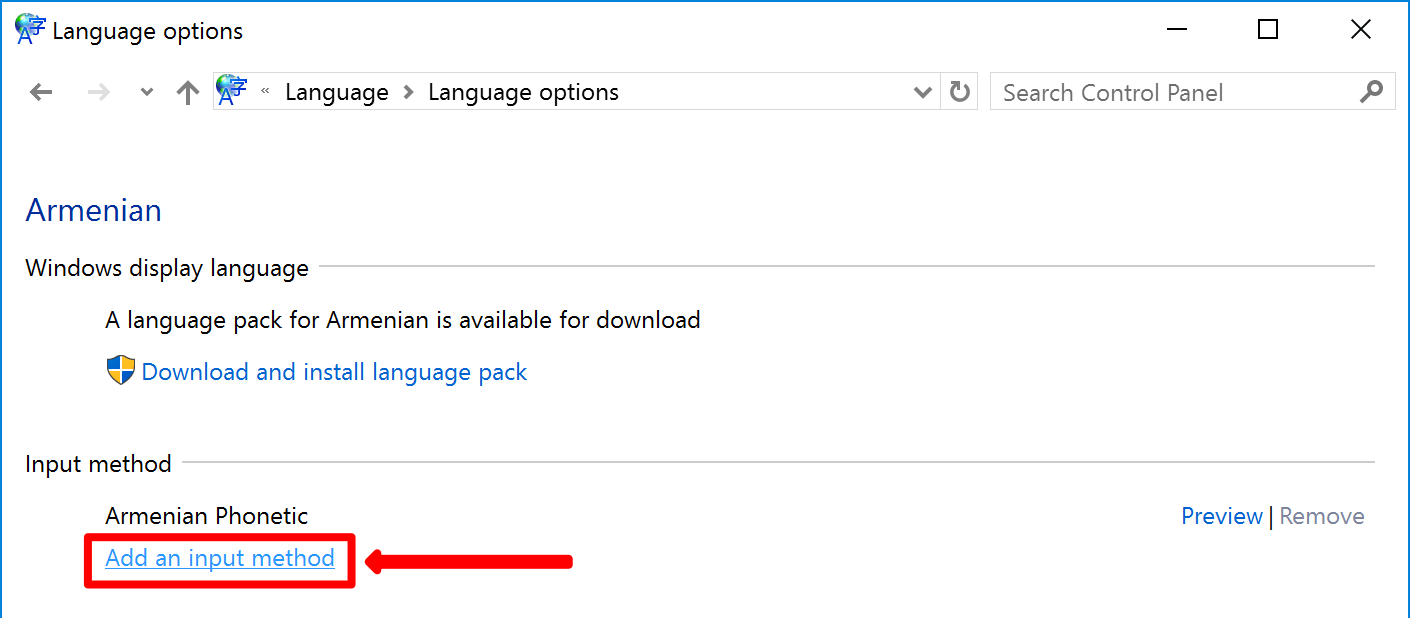This screenshot has width=1410, height=618.
Task: Remove the Armenian Phonetic input method
Action: click(x=1321, y=516)
